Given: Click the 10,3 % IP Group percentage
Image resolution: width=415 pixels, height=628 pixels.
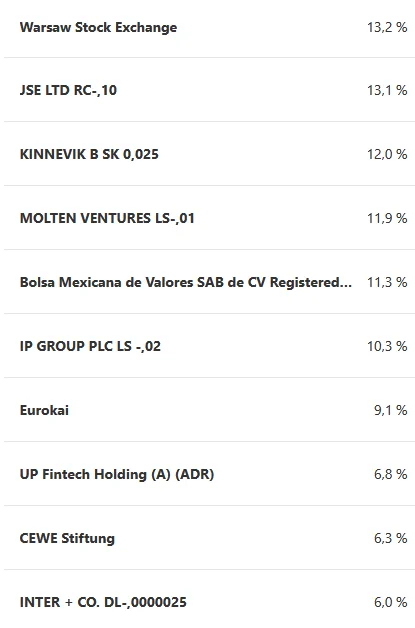Looking at the screenshot, I should 387,346.
